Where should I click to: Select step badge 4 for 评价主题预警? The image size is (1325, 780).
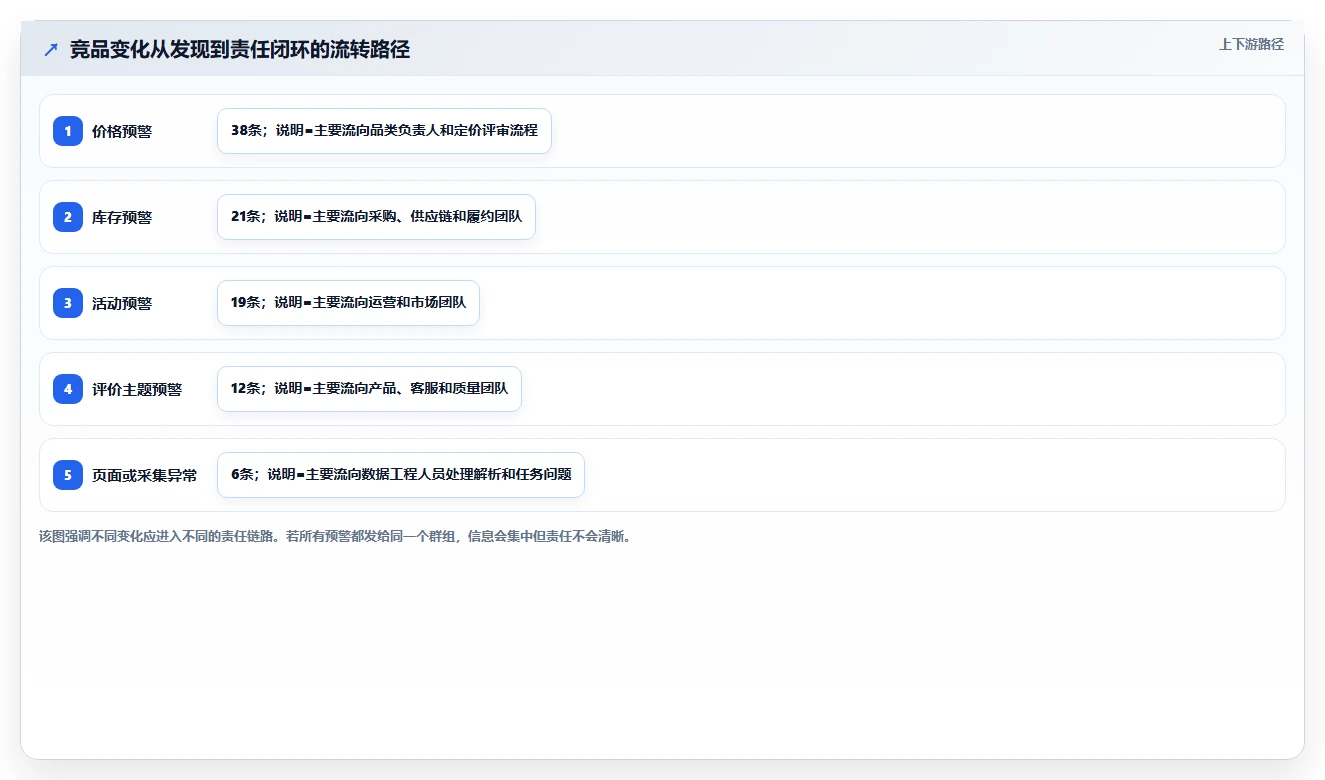coord(68,389)
